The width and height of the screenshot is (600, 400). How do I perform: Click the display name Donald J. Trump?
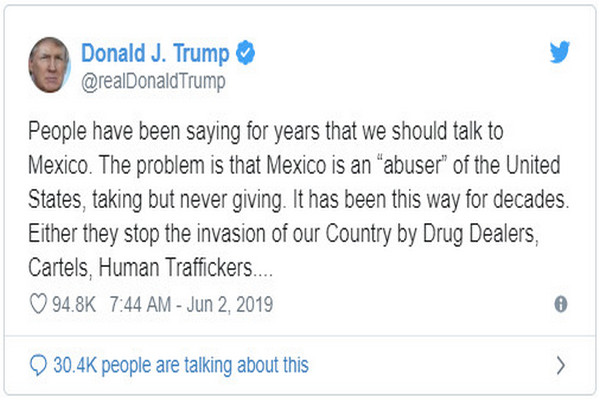coord(155,53)
